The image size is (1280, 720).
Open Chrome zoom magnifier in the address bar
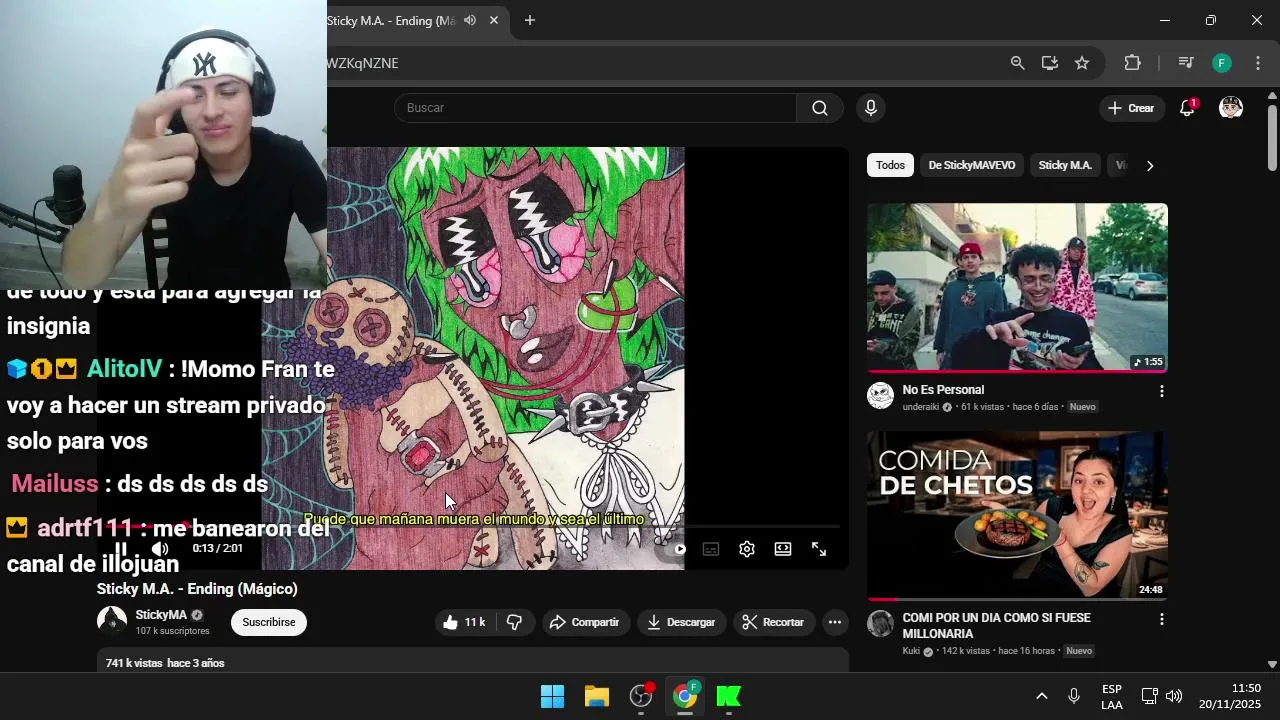point(1017,63)
